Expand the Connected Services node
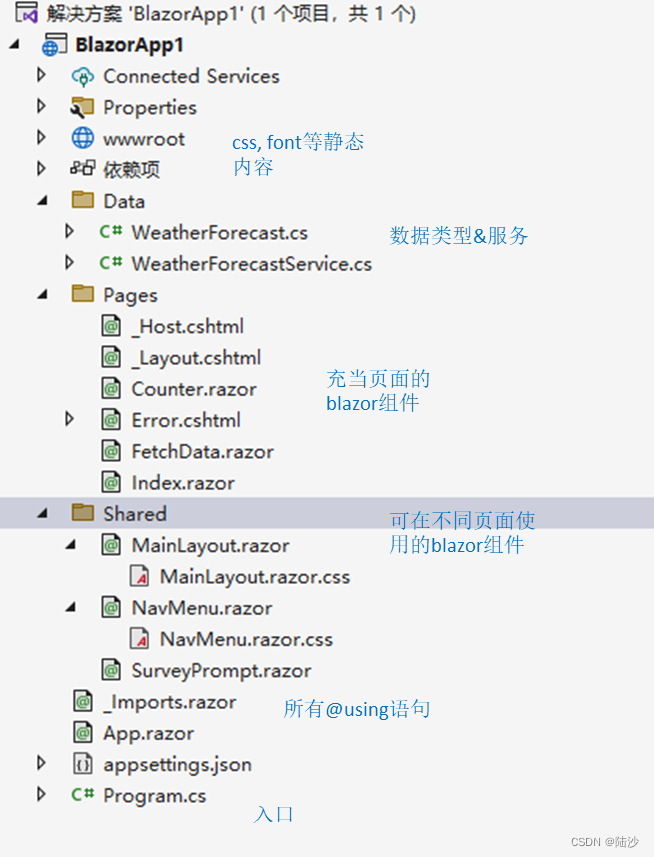This screenshot has height=857, width=654. 41,76
